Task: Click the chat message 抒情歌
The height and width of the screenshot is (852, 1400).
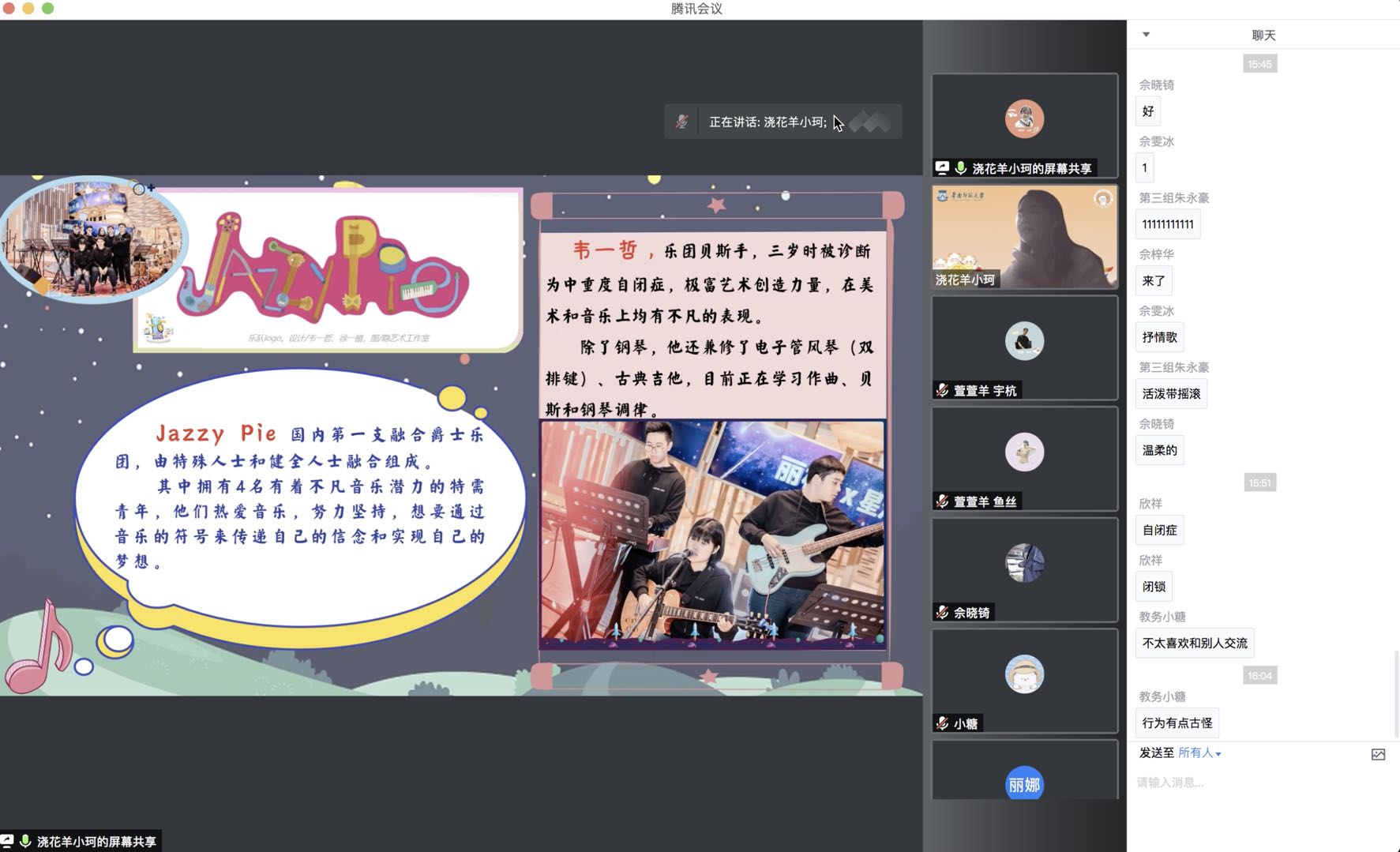Action: (x=1159, y=337)
